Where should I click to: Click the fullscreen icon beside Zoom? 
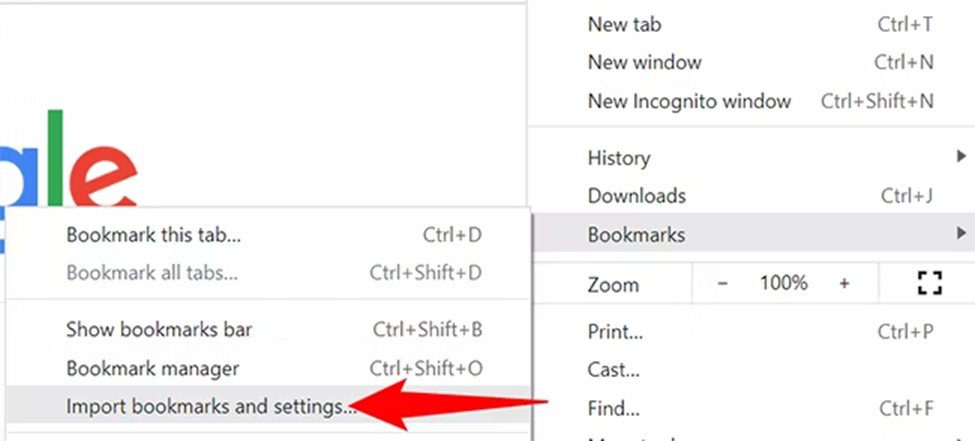point(929,284)
